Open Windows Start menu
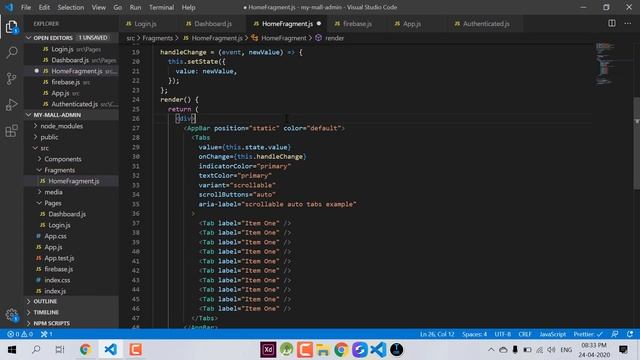Image resolution: width=640 pixels, height=360 pixels. [12, 349]
